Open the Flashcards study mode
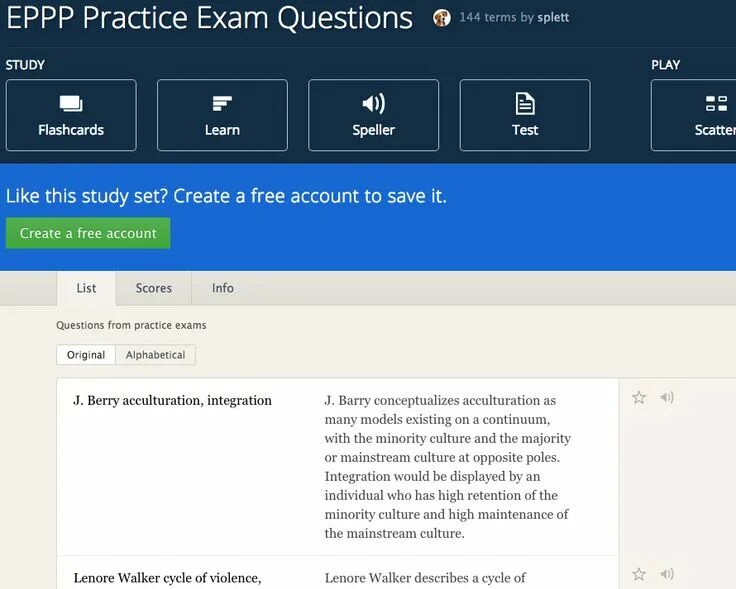The width and height of the screenshot is (736, 589). pyautogui.click(x=71, y=115)
